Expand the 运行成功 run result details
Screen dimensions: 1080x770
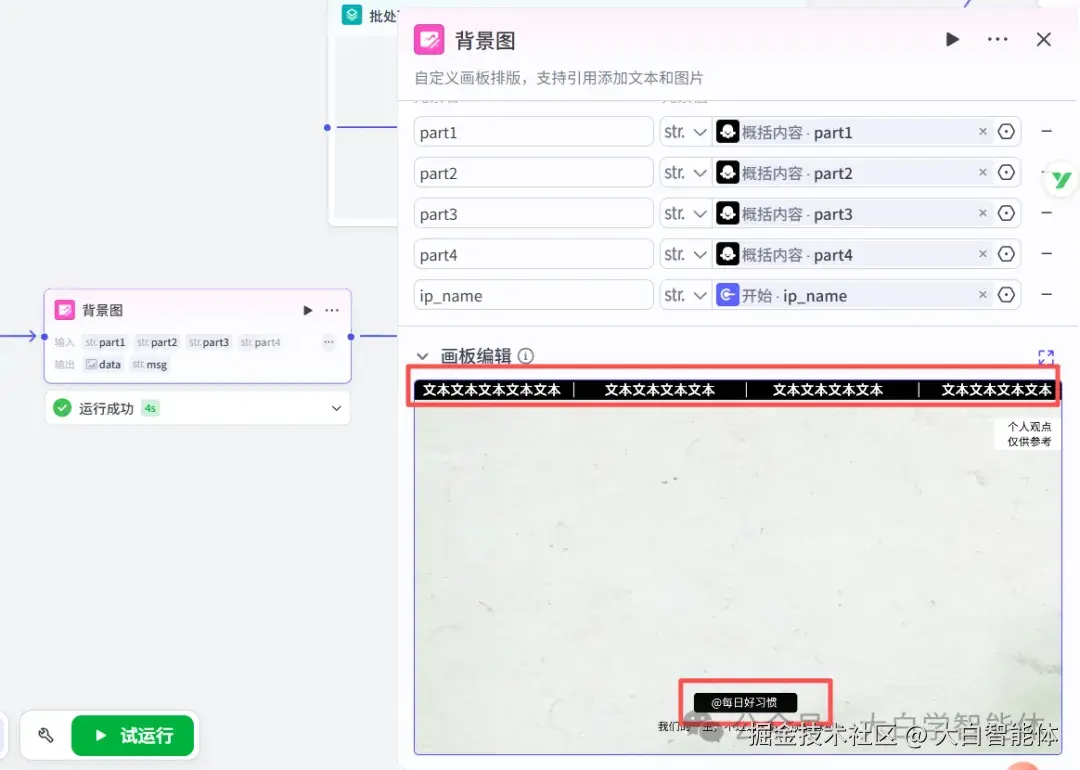pos(337,408)
